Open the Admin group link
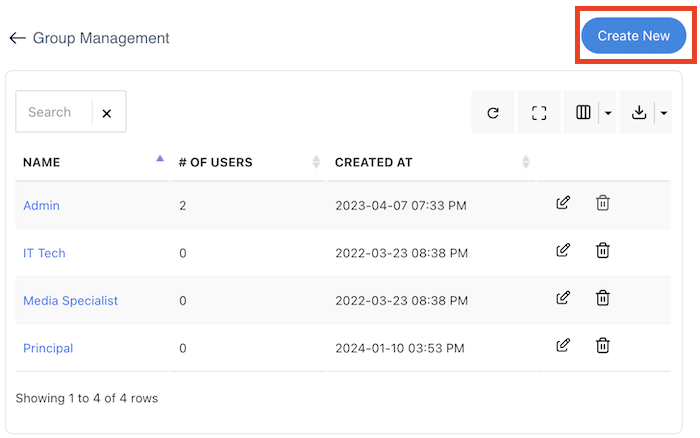This screenshot has width=700, height=438. [x=41, y=205]
